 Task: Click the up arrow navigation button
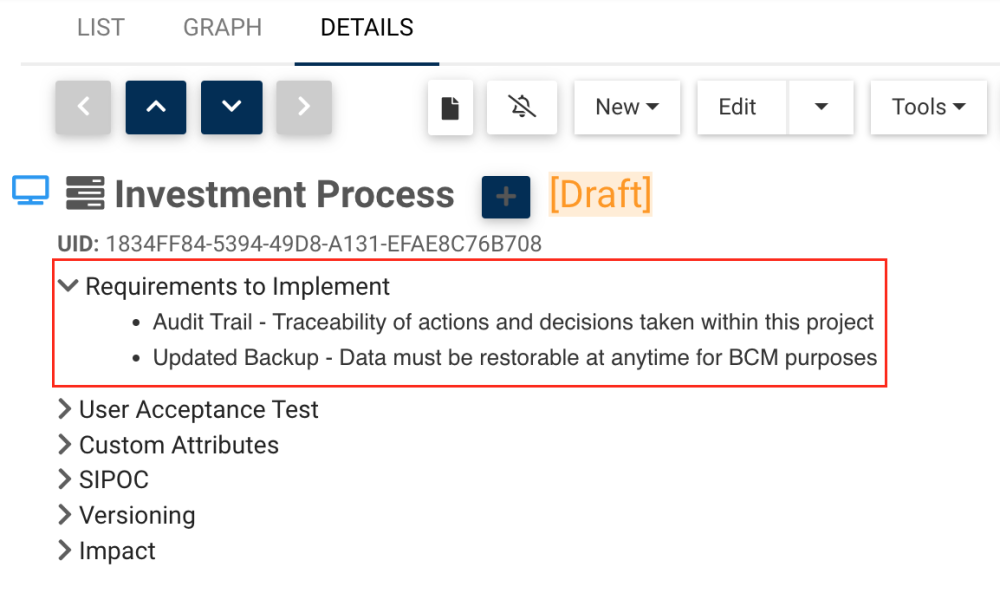tap(156, 107)
